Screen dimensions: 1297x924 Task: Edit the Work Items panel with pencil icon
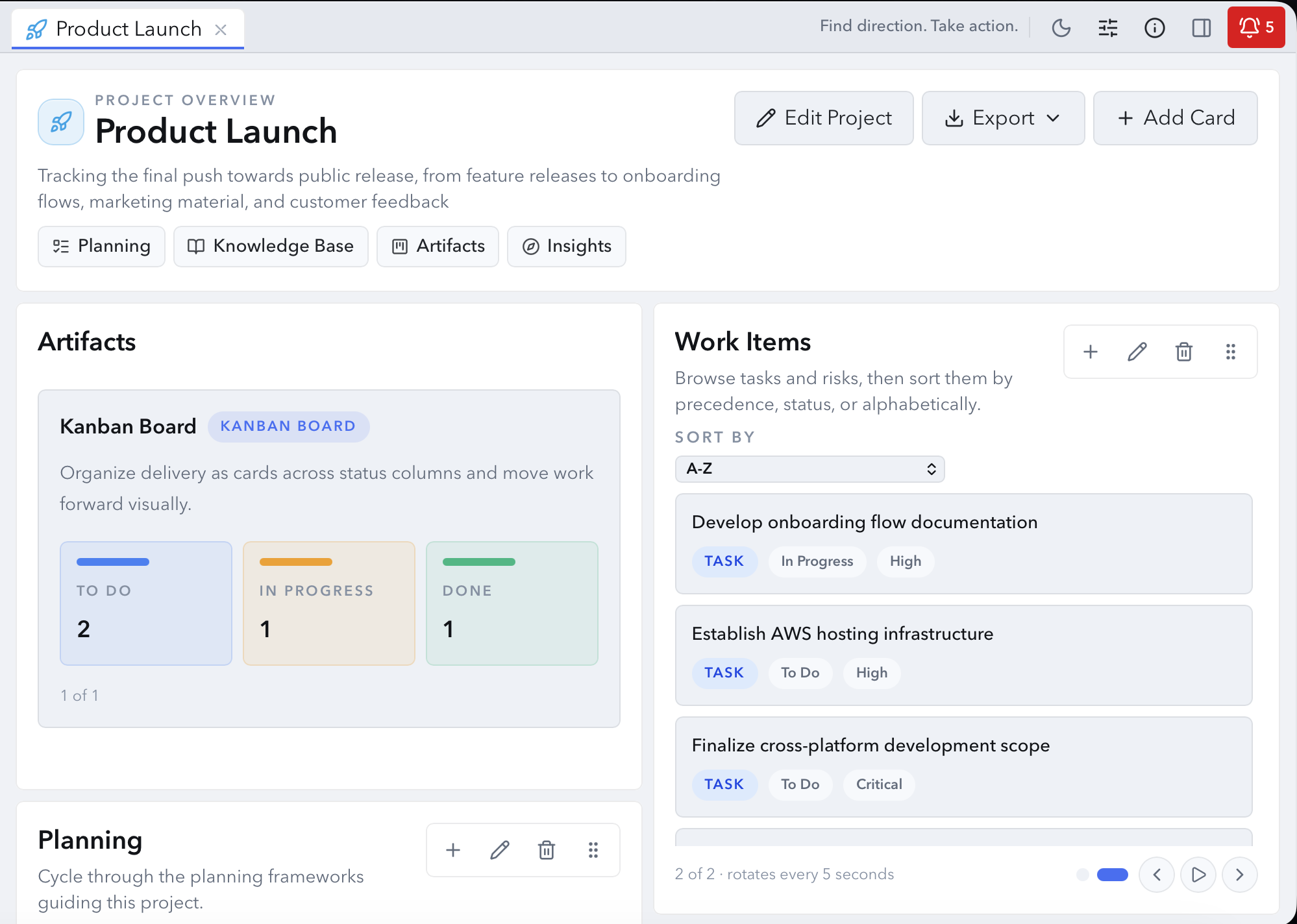[1137, 352]
